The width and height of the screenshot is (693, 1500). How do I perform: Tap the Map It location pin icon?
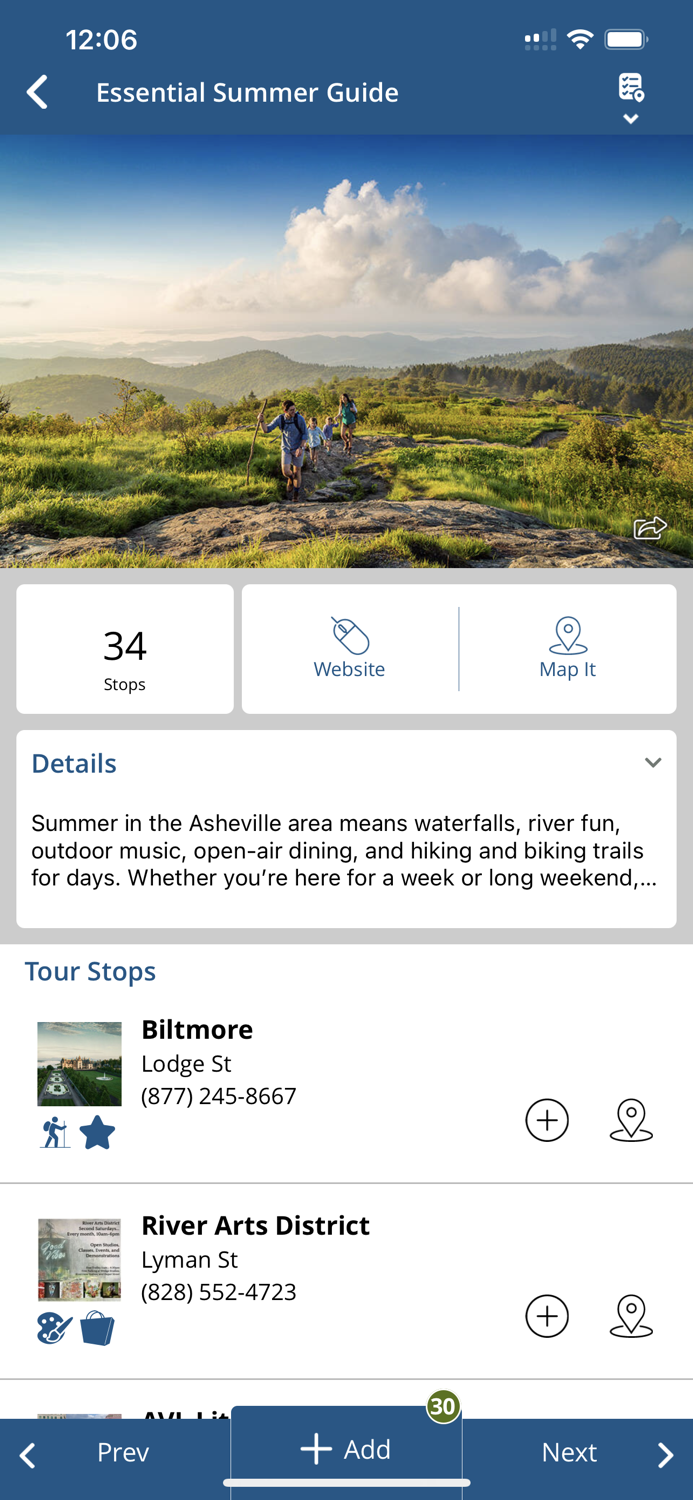tap(567, 634)
